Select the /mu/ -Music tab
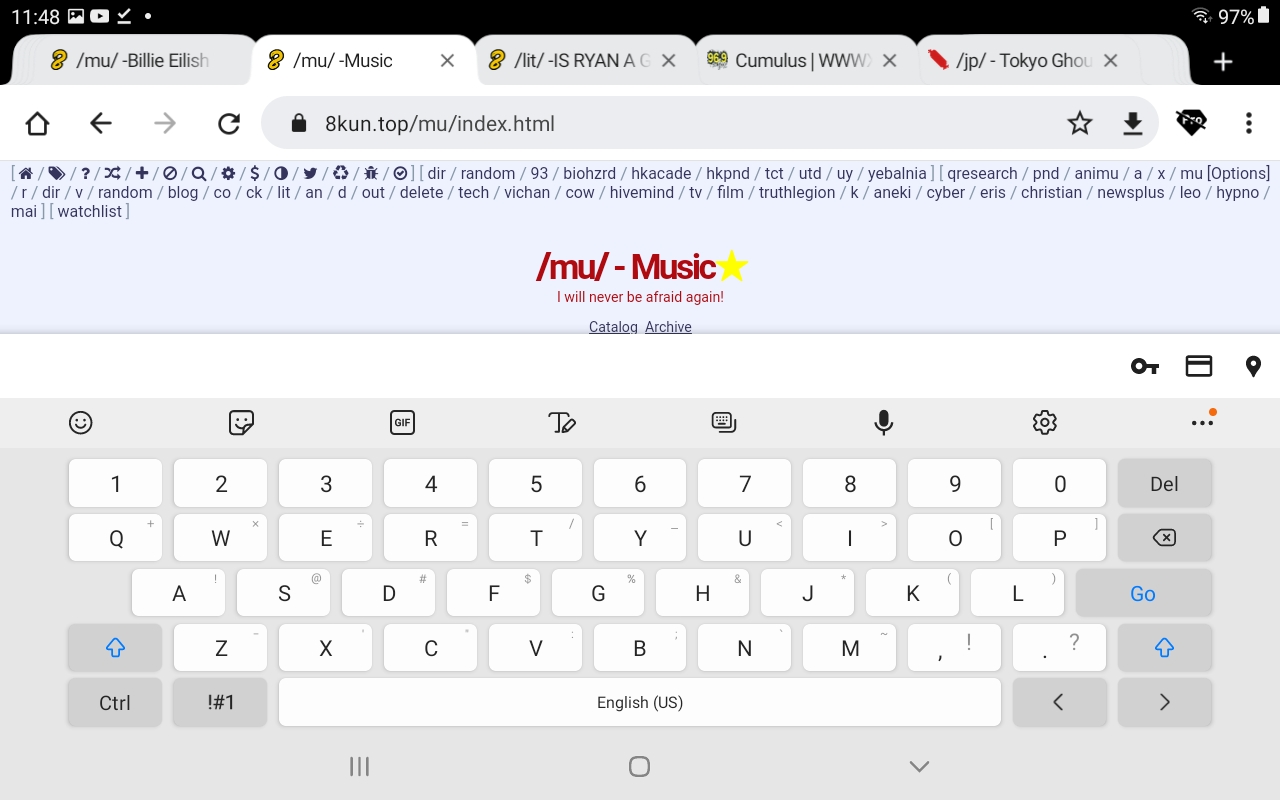Image resolution: width=1280 pixels, height=800 pixels. (x=345, y=61)
